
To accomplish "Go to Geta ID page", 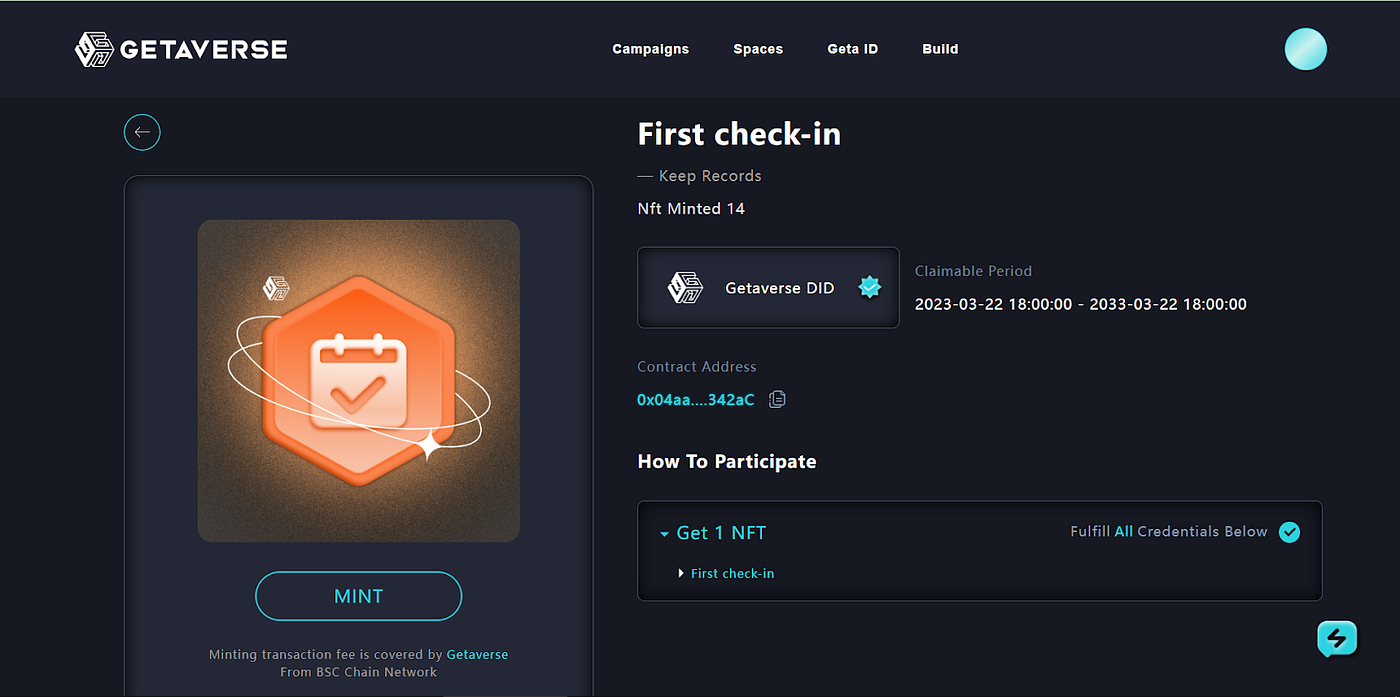I will click(853, 49).
